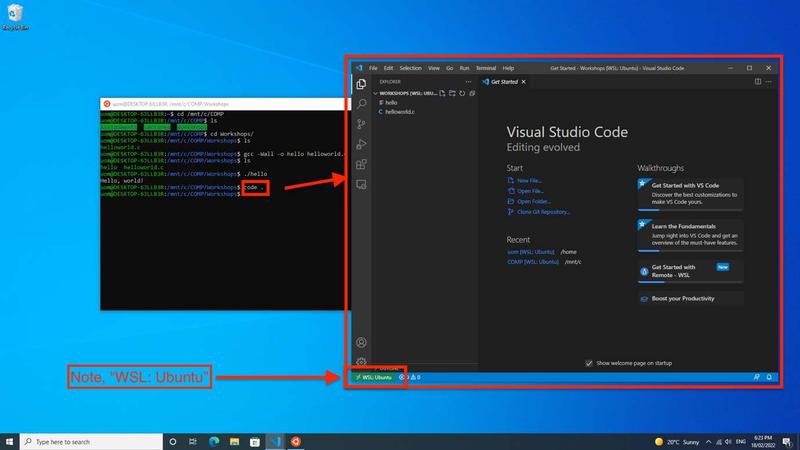Viewport: 800px width, 450px height.
Task: Click the Ubuntu terminal window title bar
Action: (x=223, y=104)
